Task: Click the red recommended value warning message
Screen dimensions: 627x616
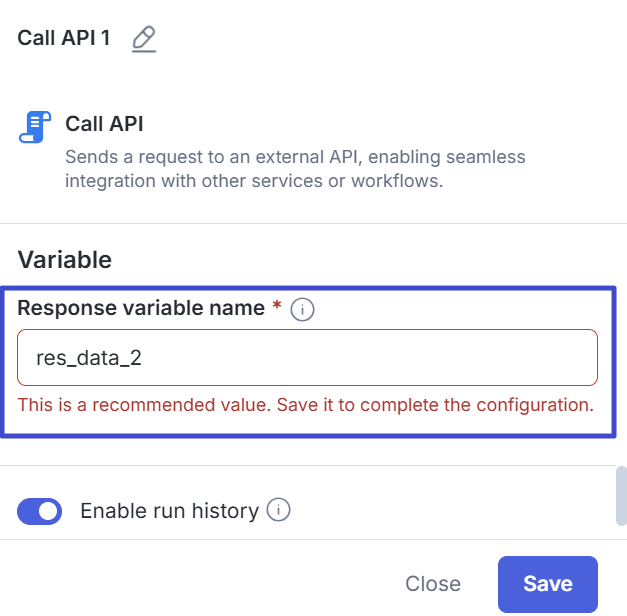Action: tap(306, 405)
